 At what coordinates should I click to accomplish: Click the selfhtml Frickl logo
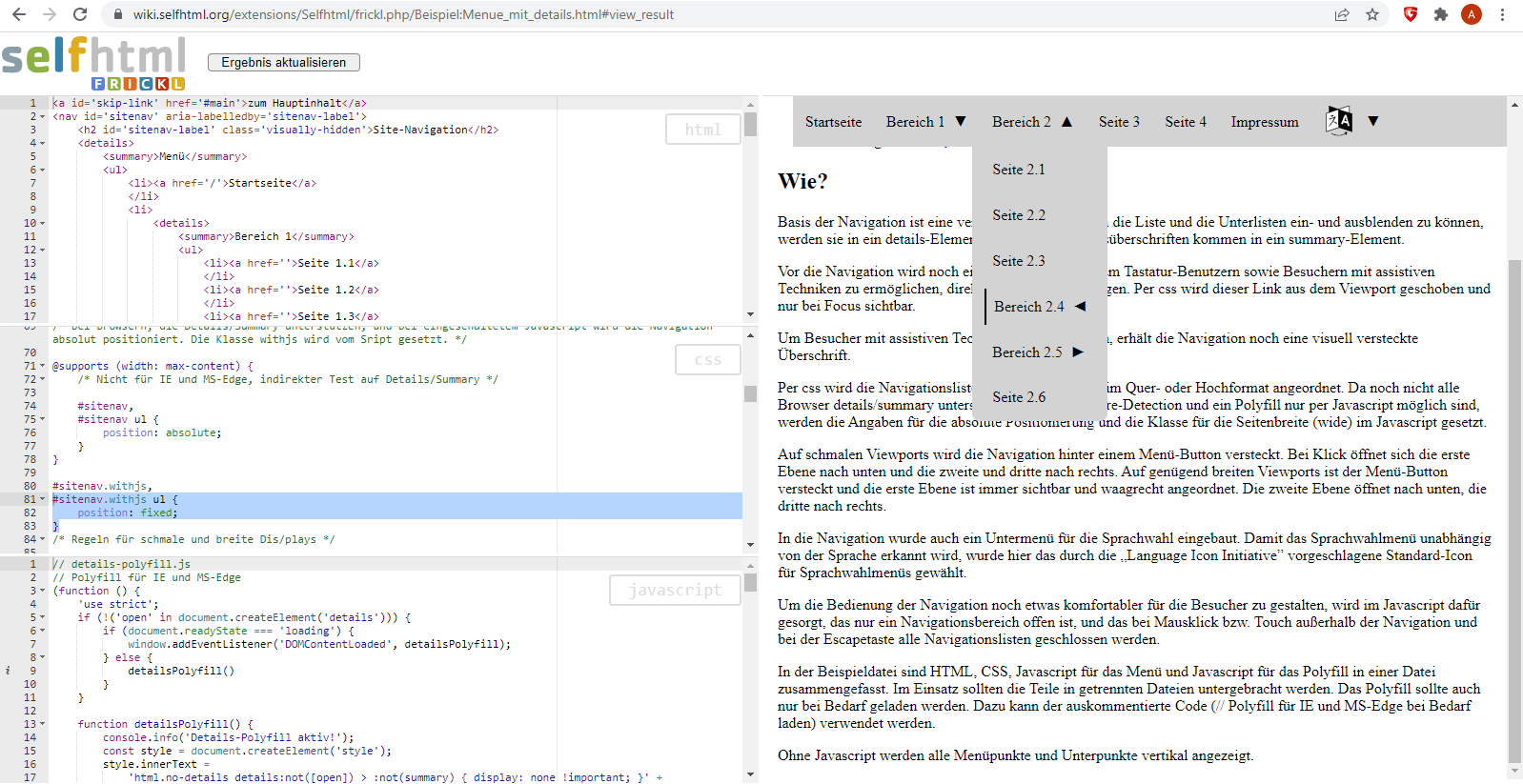point(93,63)
